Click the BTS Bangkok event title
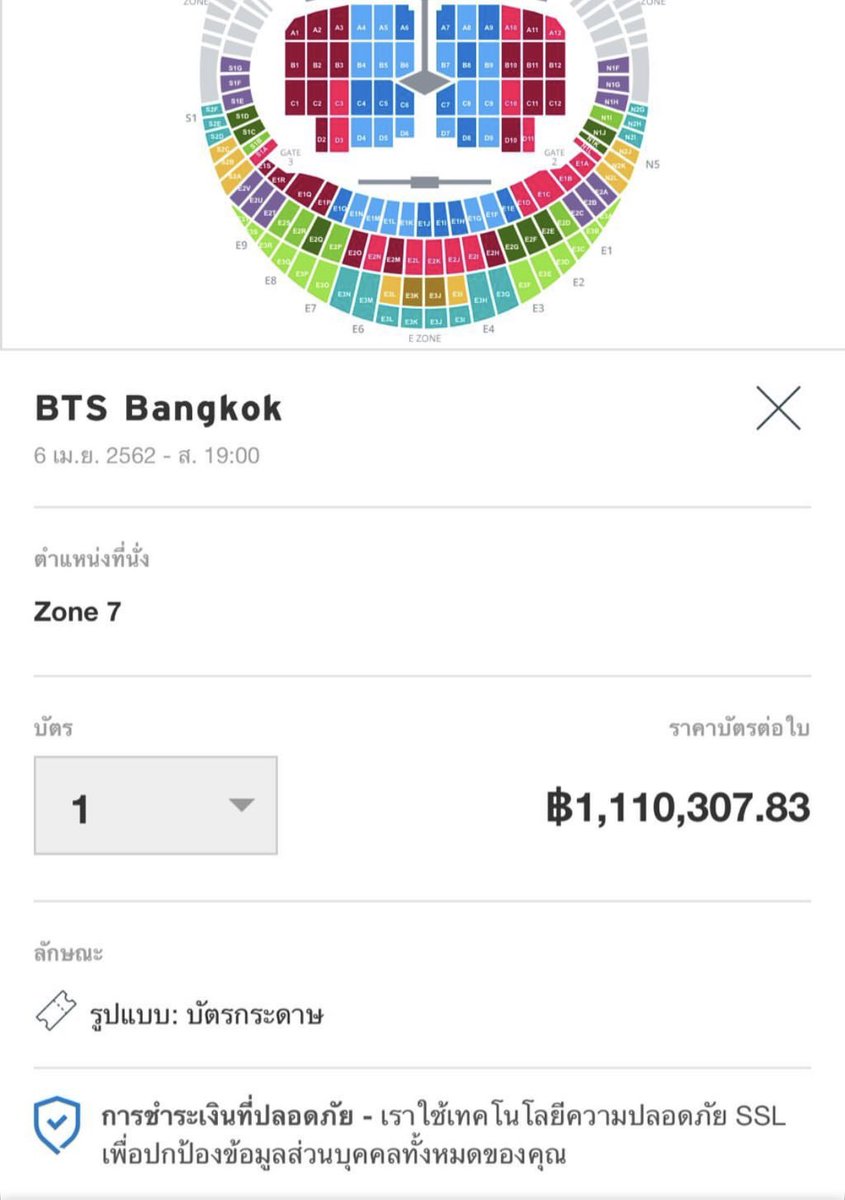 pyautogui.click(x=158, y=408)
